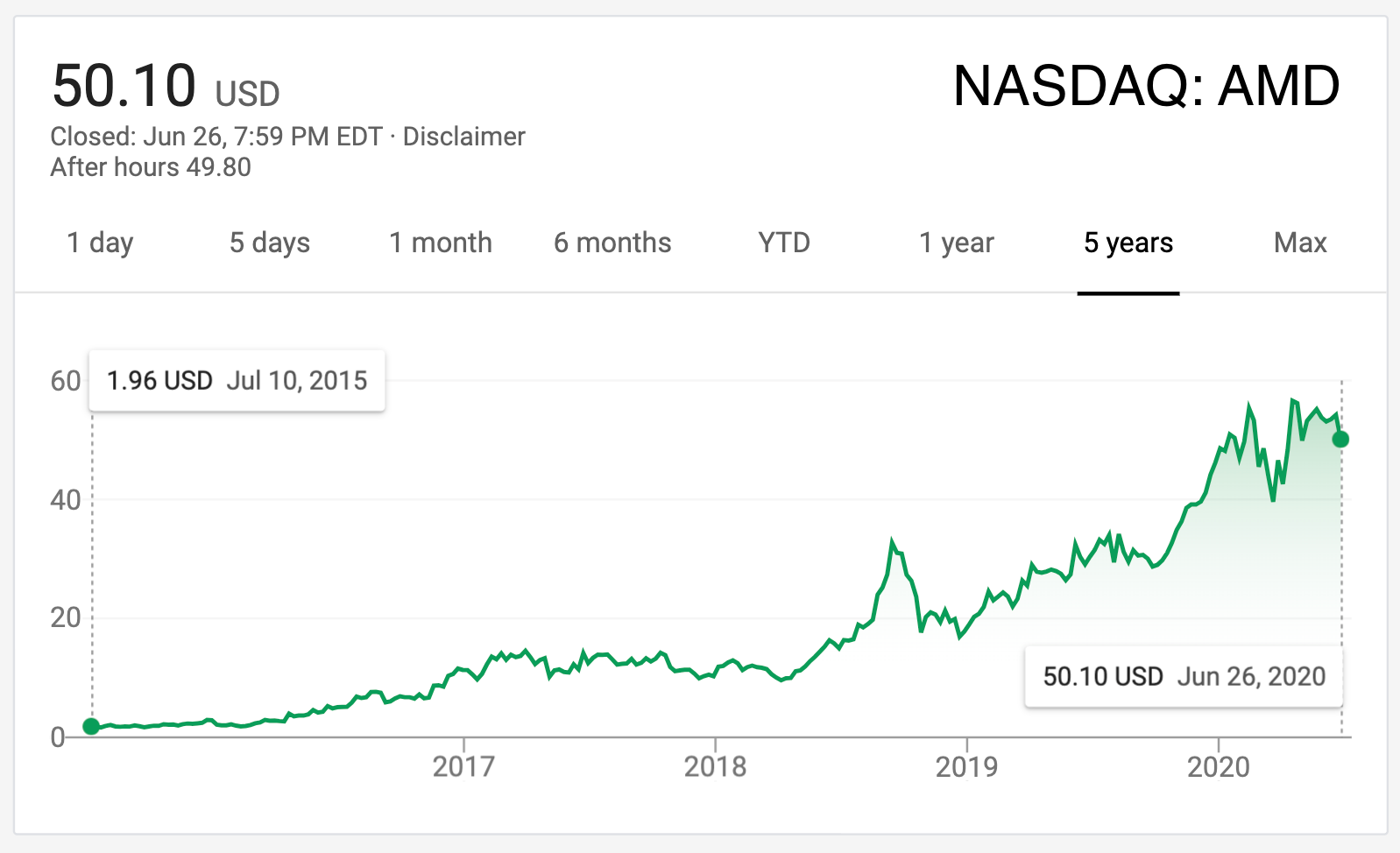This screenshot has width=1400, height=853.
Task: Click the green end point marker on chart
Action: (1340, 440)
